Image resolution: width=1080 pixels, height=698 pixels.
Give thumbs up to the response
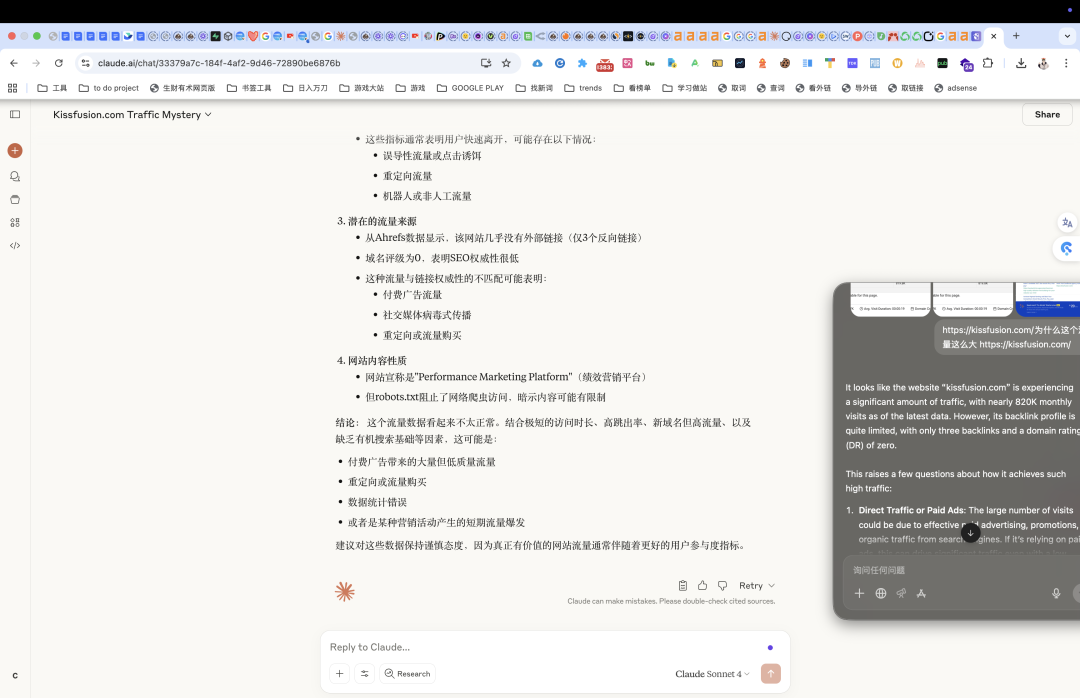click(703, 586)
